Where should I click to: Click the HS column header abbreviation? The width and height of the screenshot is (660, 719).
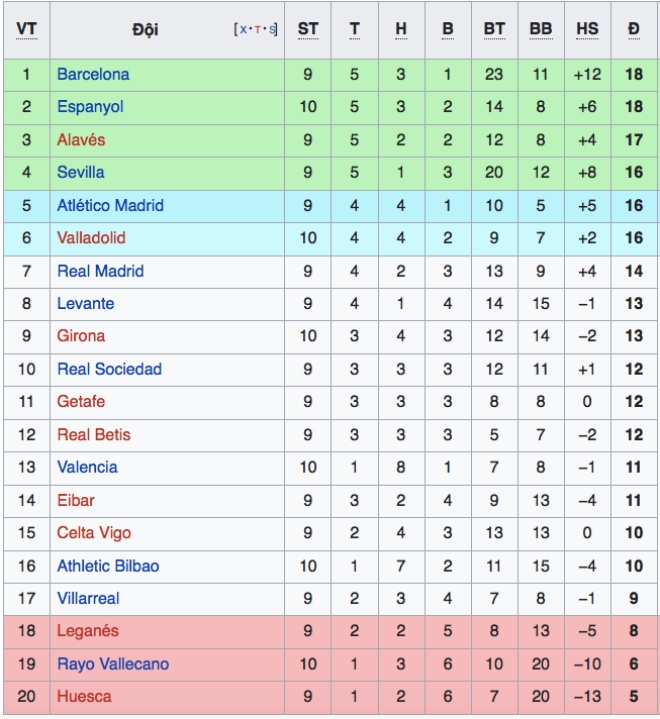[588, 29]
